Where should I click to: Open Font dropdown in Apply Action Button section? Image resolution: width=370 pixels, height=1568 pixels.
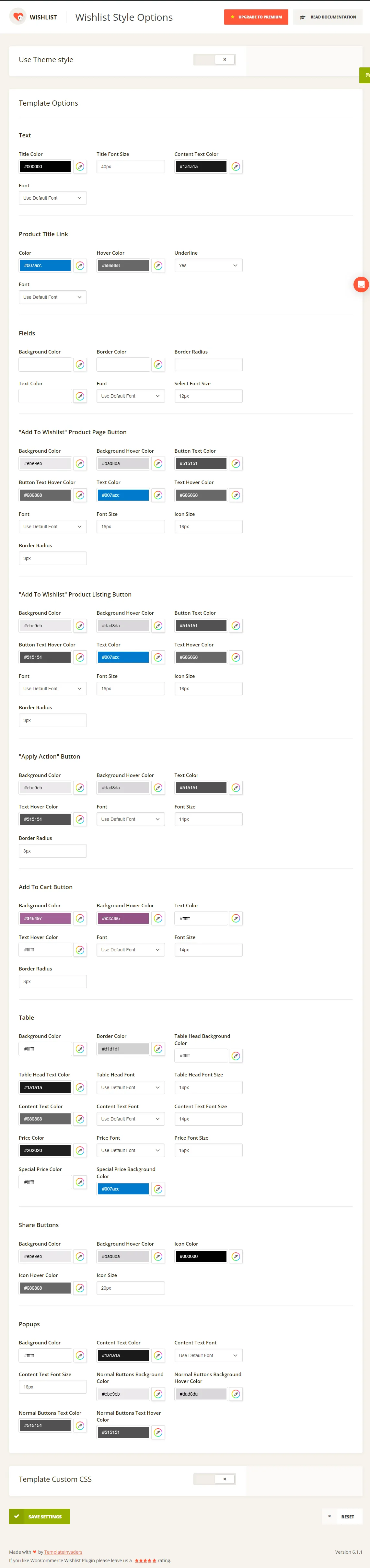tap(130, 819)
